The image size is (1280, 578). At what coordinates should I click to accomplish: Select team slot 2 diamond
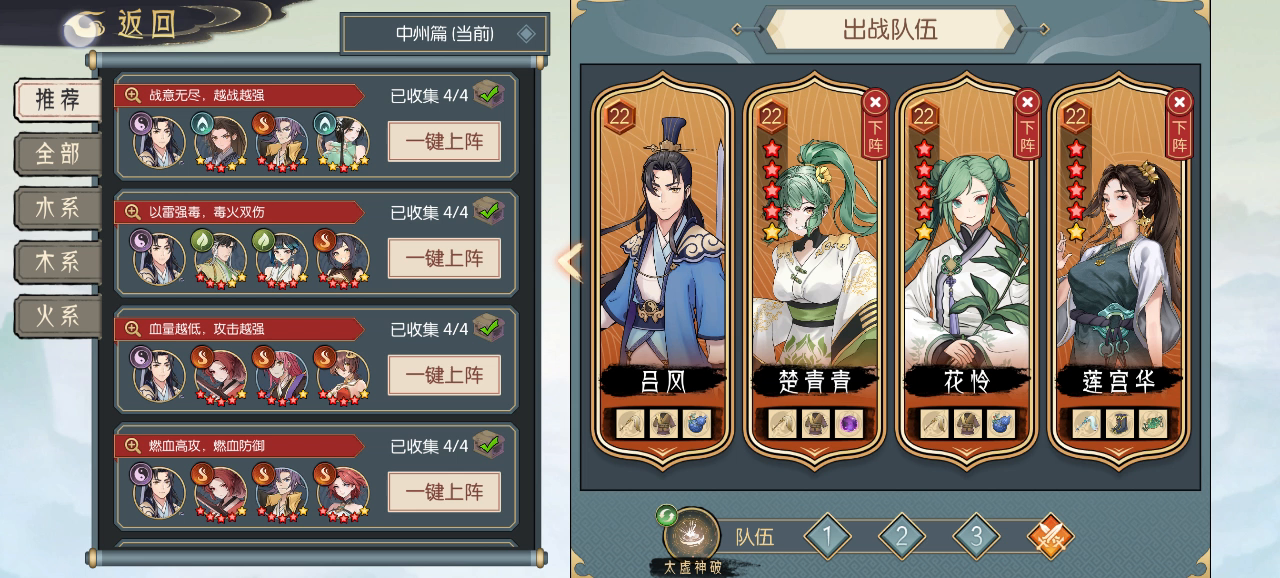902,537
